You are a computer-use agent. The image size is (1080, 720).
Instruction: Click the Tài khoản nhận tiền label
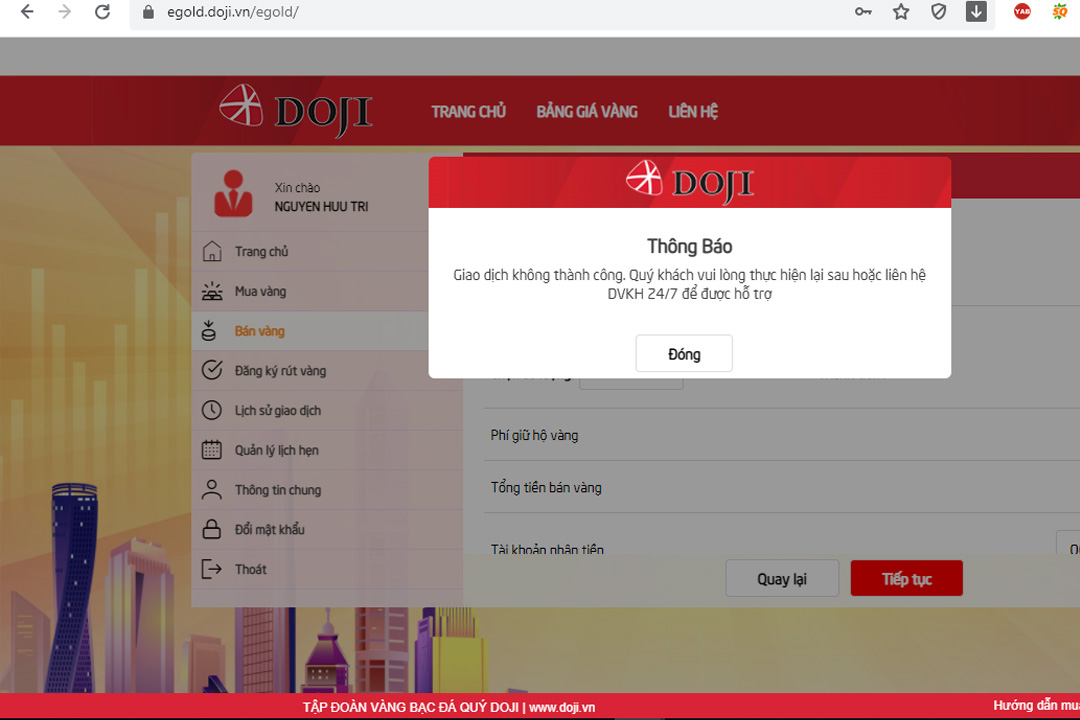click(x=547, y=549)
